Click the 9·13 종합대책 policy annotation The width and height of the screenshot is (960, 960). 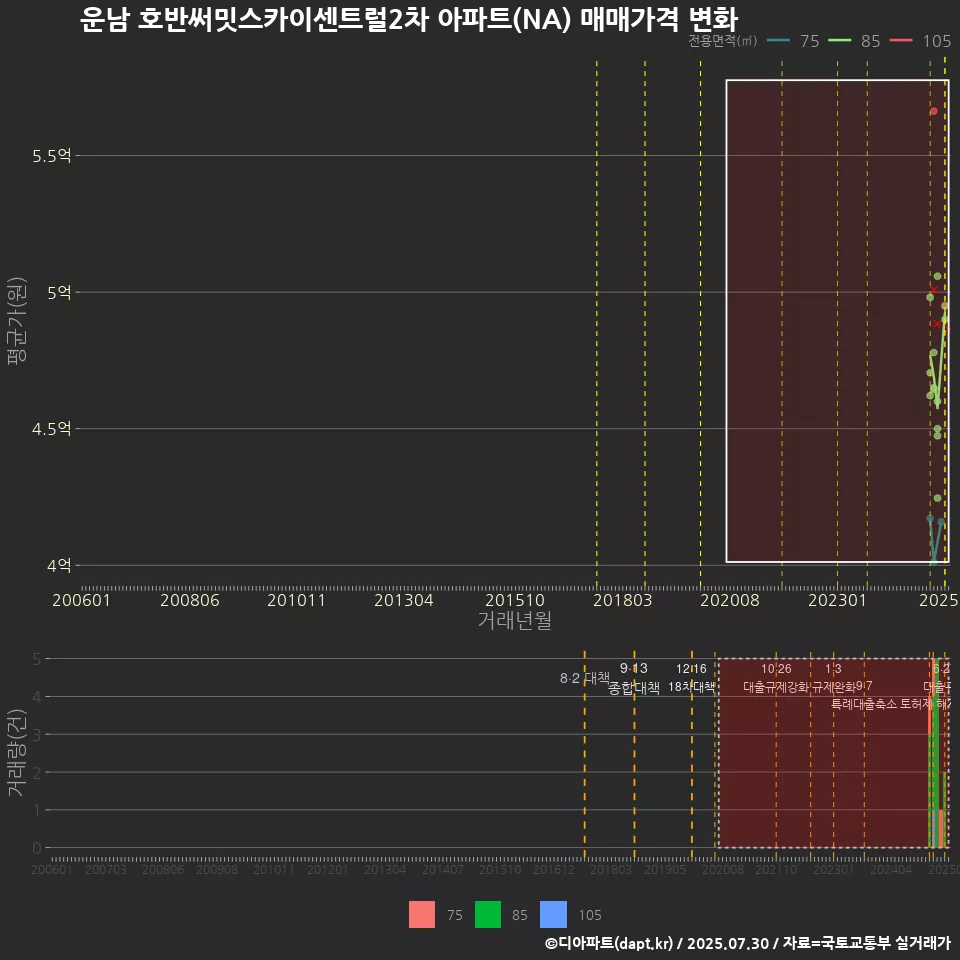point(634,678)
